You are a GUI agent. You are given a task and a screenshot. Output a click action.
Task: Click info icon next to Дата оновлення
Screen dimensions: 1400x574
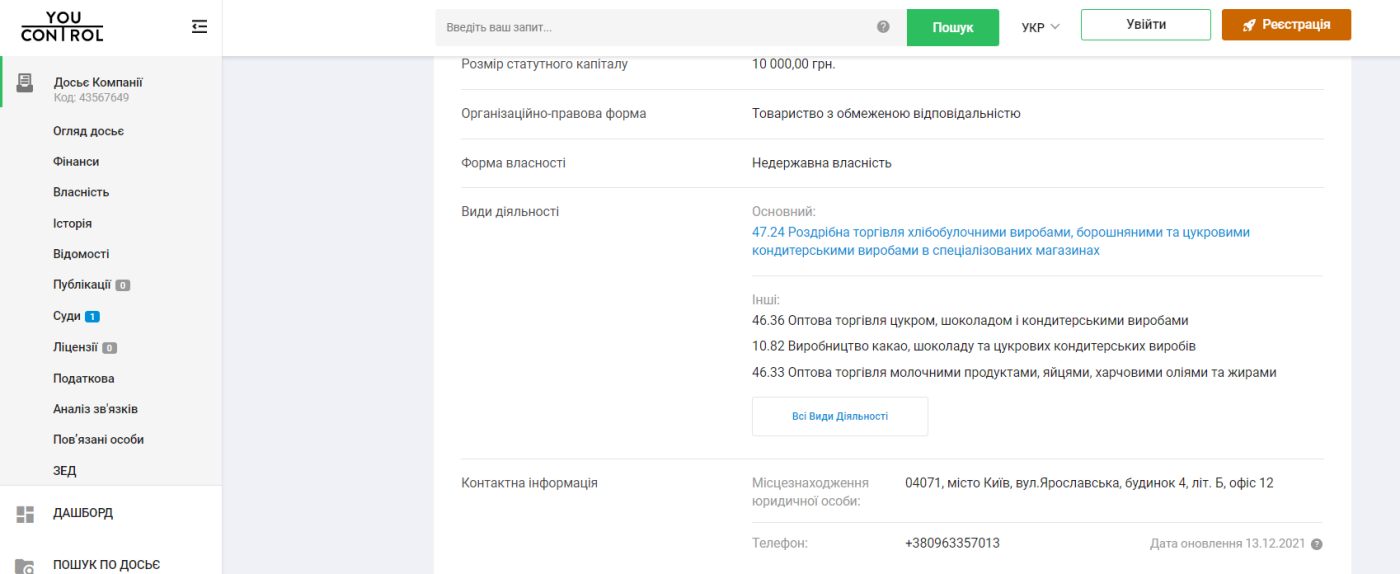tap(1316, 544)
